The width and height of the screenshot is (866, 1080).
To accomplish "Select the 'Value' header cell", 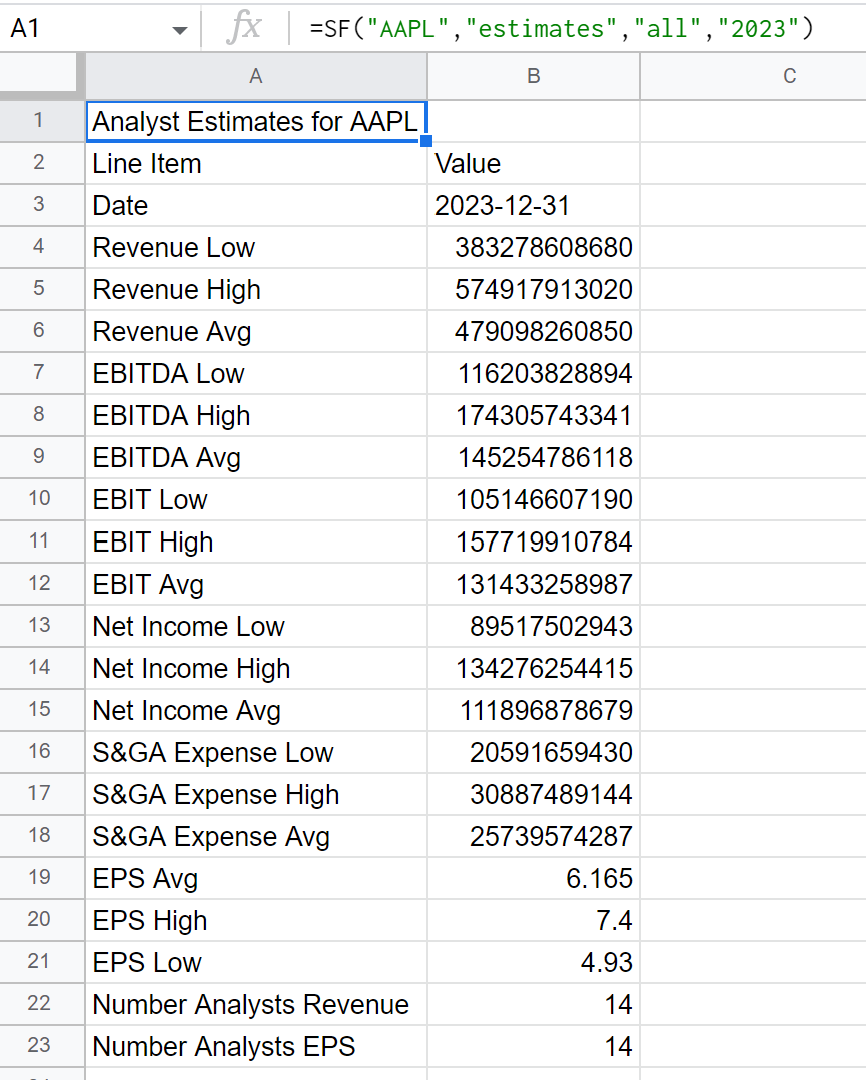I will pos(533,163).
